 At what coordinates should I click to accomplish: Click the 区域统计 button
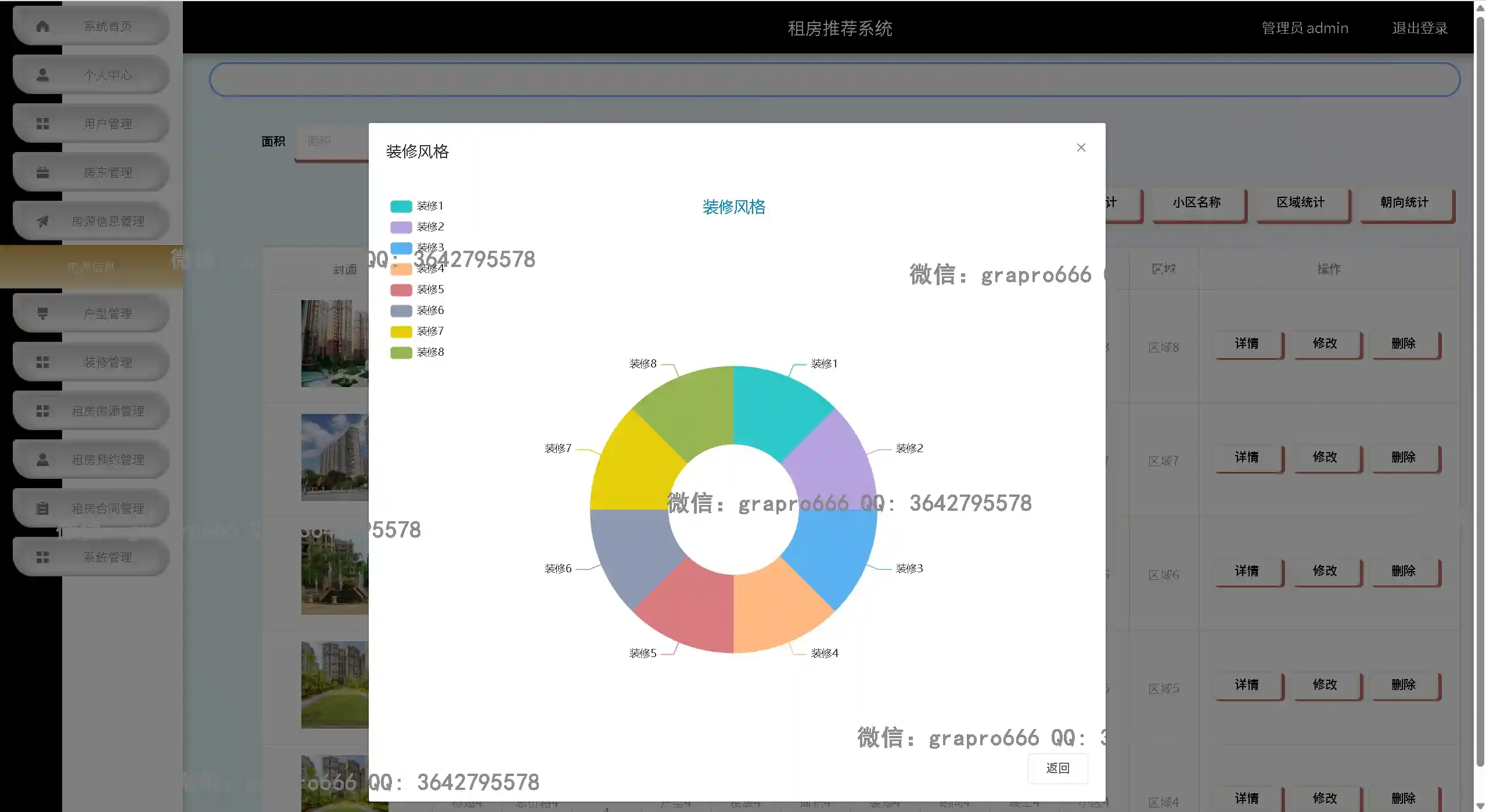[1300, 203]
